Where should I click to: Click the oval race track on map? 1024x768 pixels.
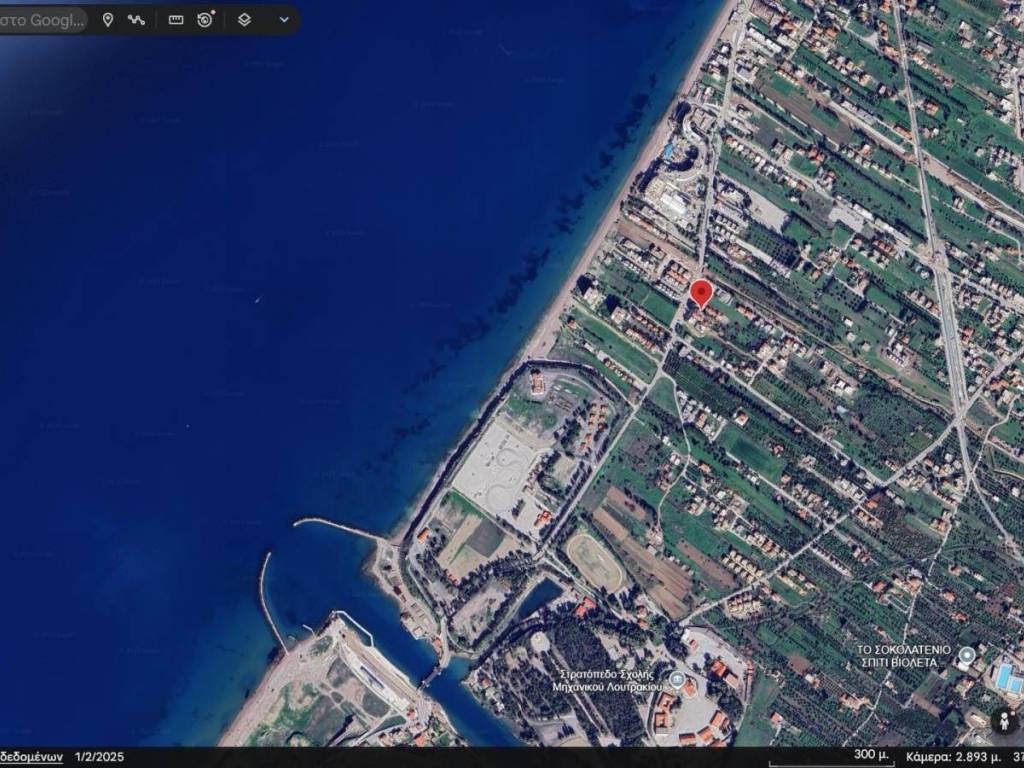[596, 562]
